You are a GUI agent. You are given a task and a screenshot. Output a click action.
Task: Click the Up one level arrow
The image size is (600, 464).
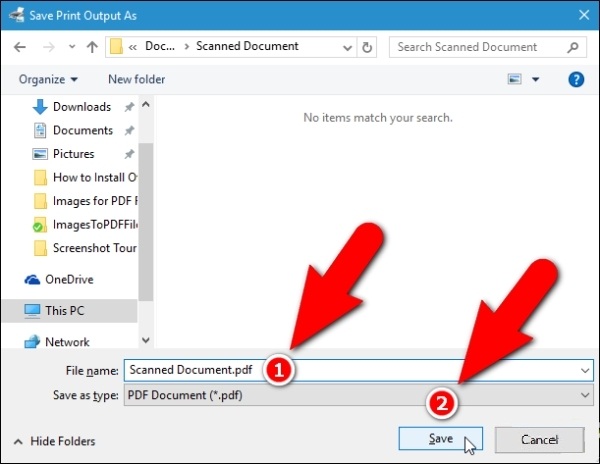pyautogui.click(x=91, y=47)
